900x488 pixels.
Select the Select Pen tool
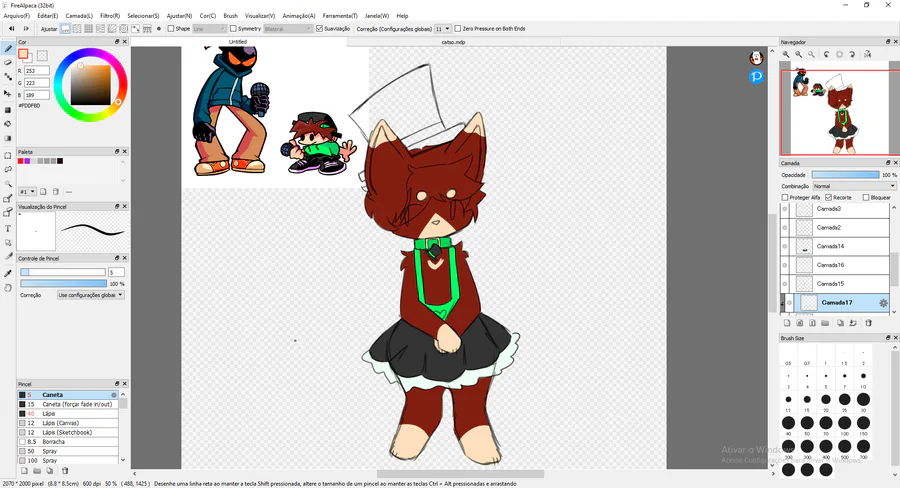click(8, 199)
